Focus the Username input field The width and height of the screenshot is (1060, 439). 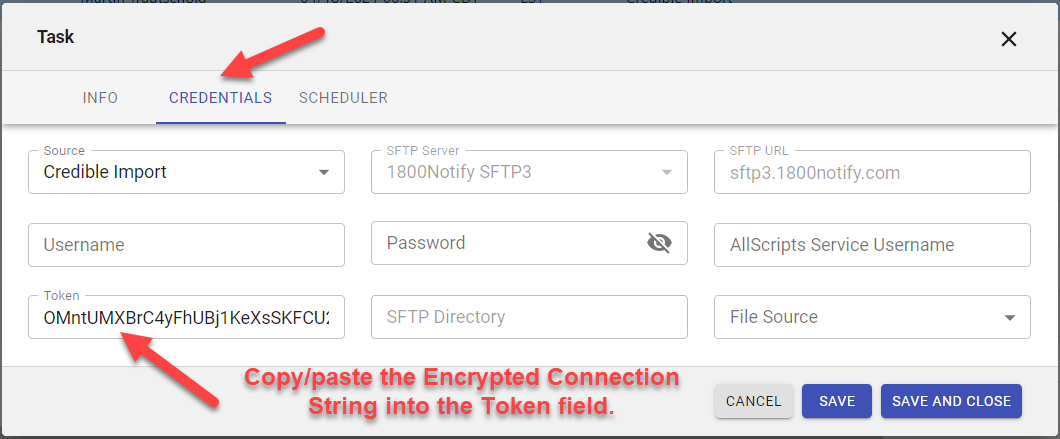click(x=186, y=245)
